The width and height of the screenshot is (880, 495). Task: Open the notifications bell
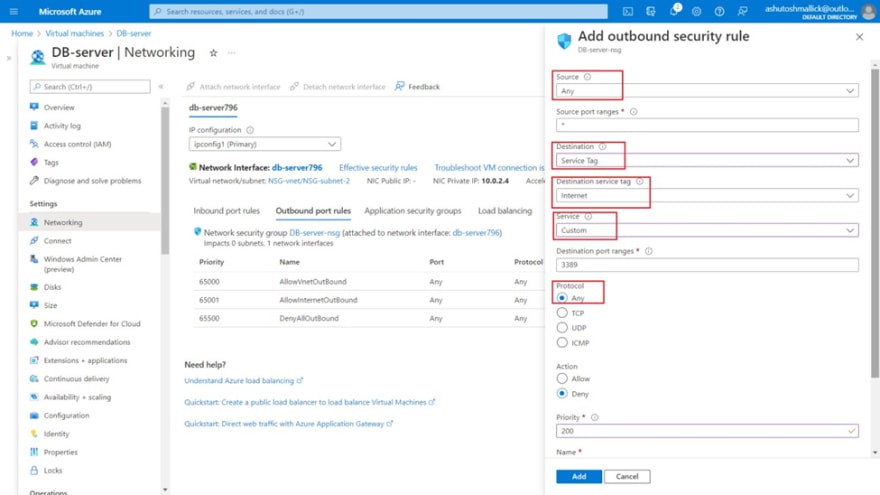click(x=674, y=11)
